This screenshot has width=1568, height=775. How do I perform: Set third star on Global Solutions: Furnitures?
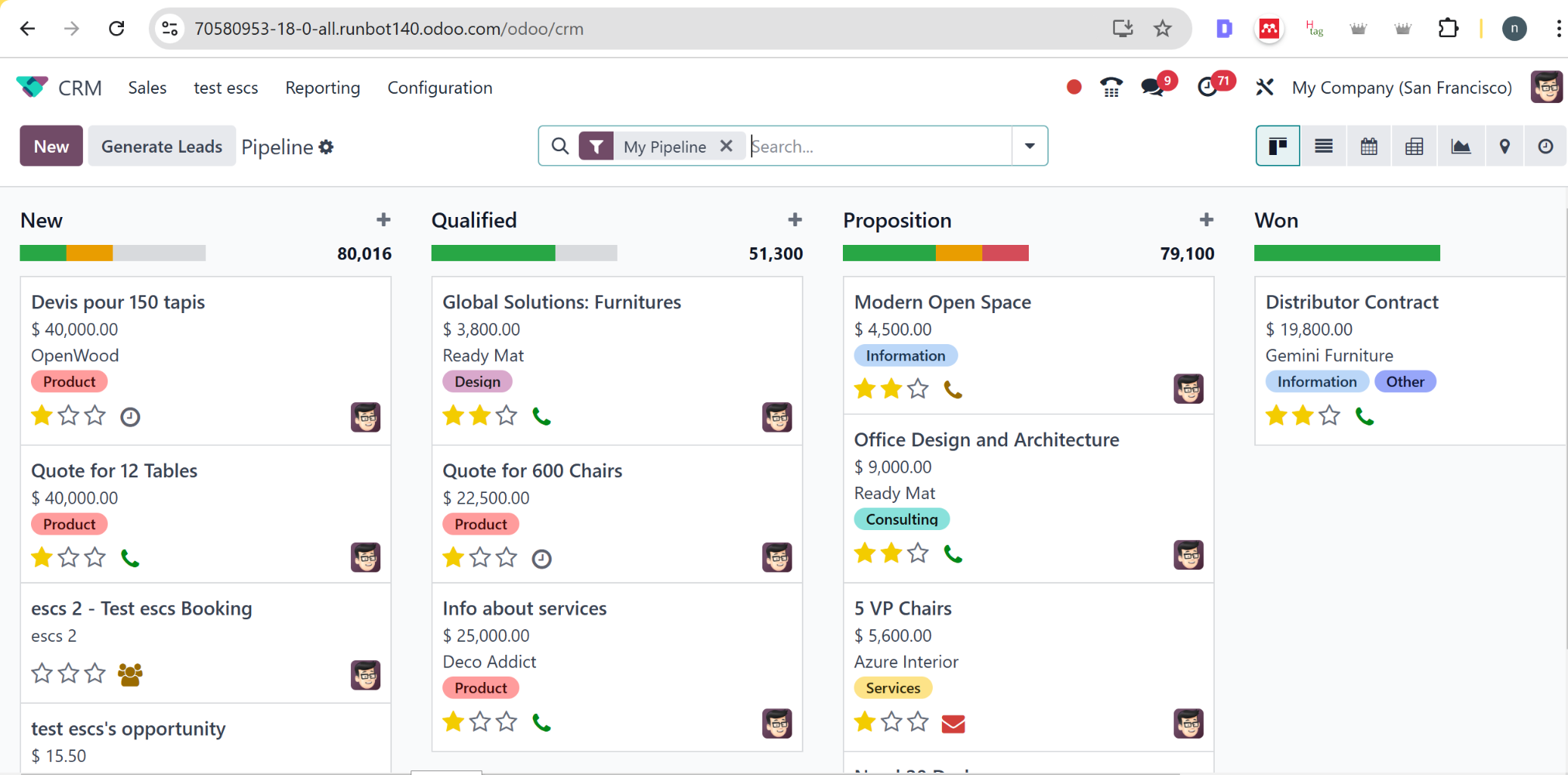(x=507, y=415)
